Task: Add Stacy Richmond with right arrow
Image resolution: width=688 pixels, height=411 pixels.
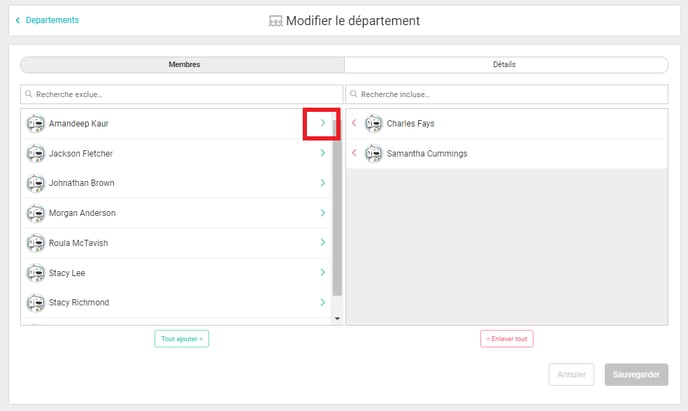Action: click(322, 302)
